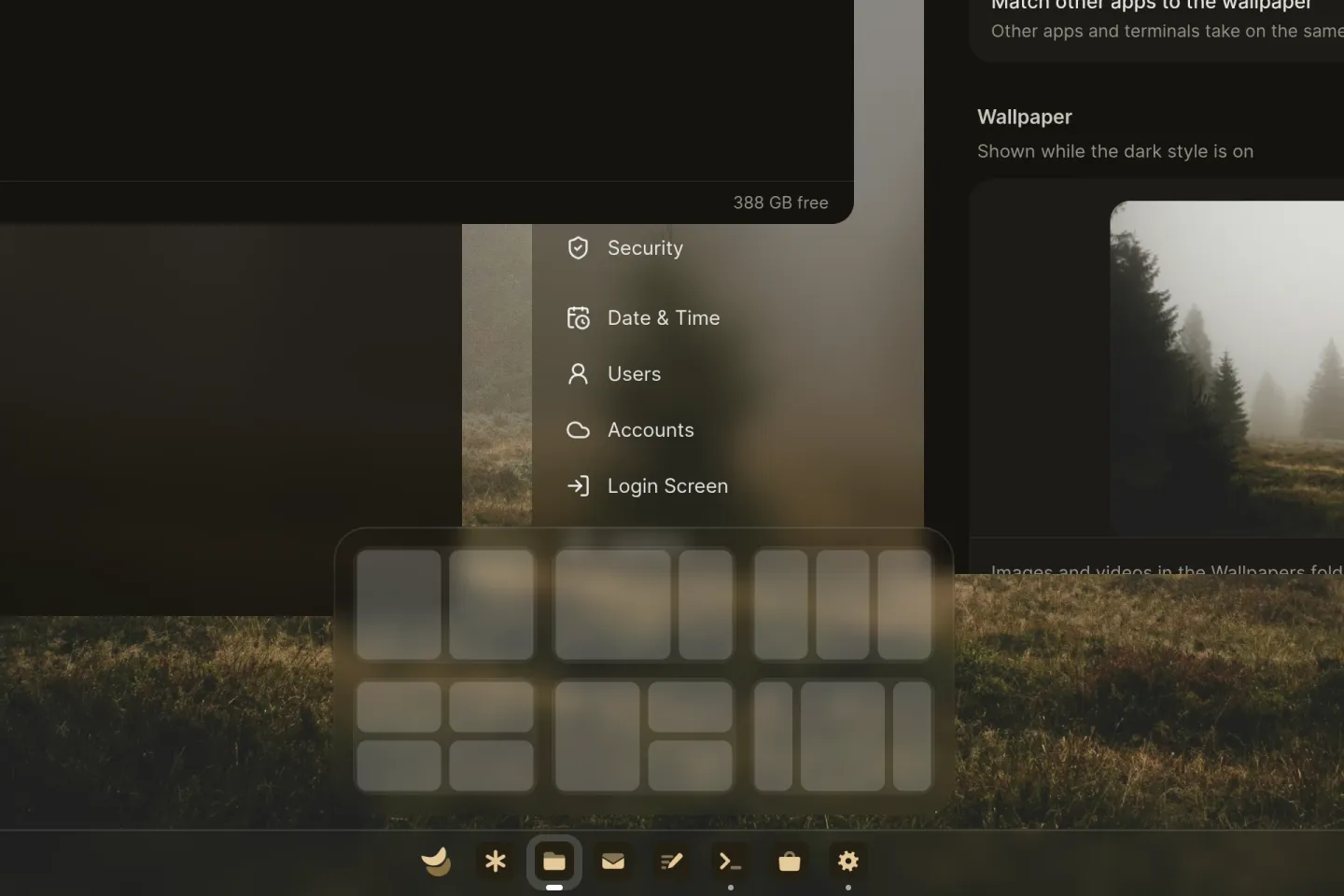
Task: Select Users in the Settings sidebar
Action: pos(635,373)
